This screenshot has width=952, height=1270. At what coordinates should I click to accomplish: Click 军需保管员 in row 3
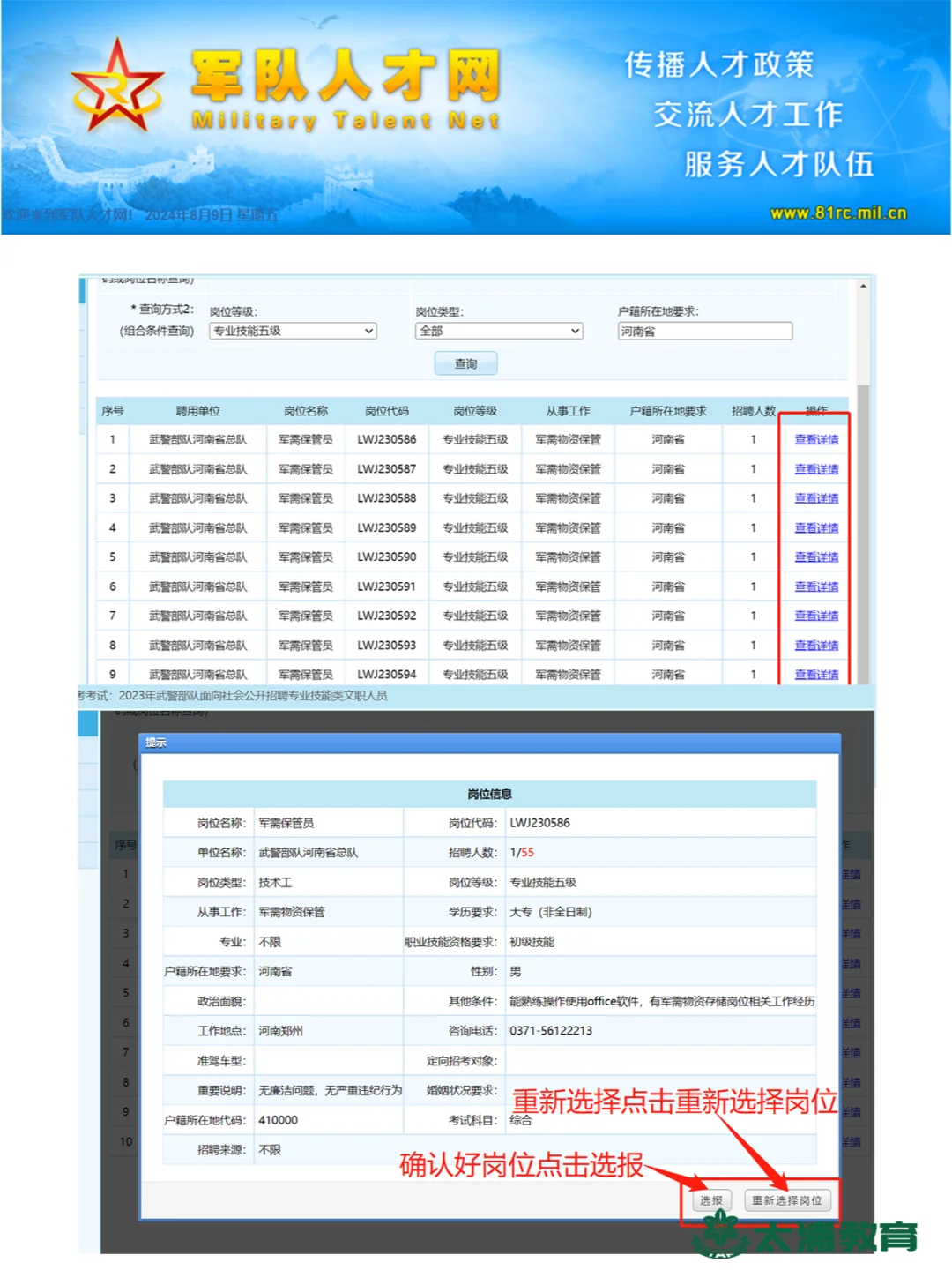coord(306,498)
